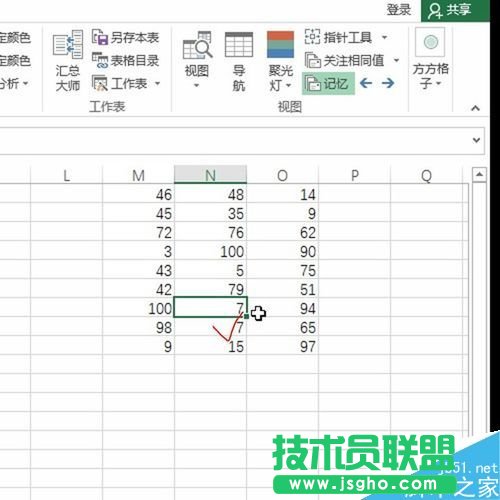This screenshot has width=500, height=500.
Task: Select the 指针工具 pointer tool
Action: (x=339, y=37)
